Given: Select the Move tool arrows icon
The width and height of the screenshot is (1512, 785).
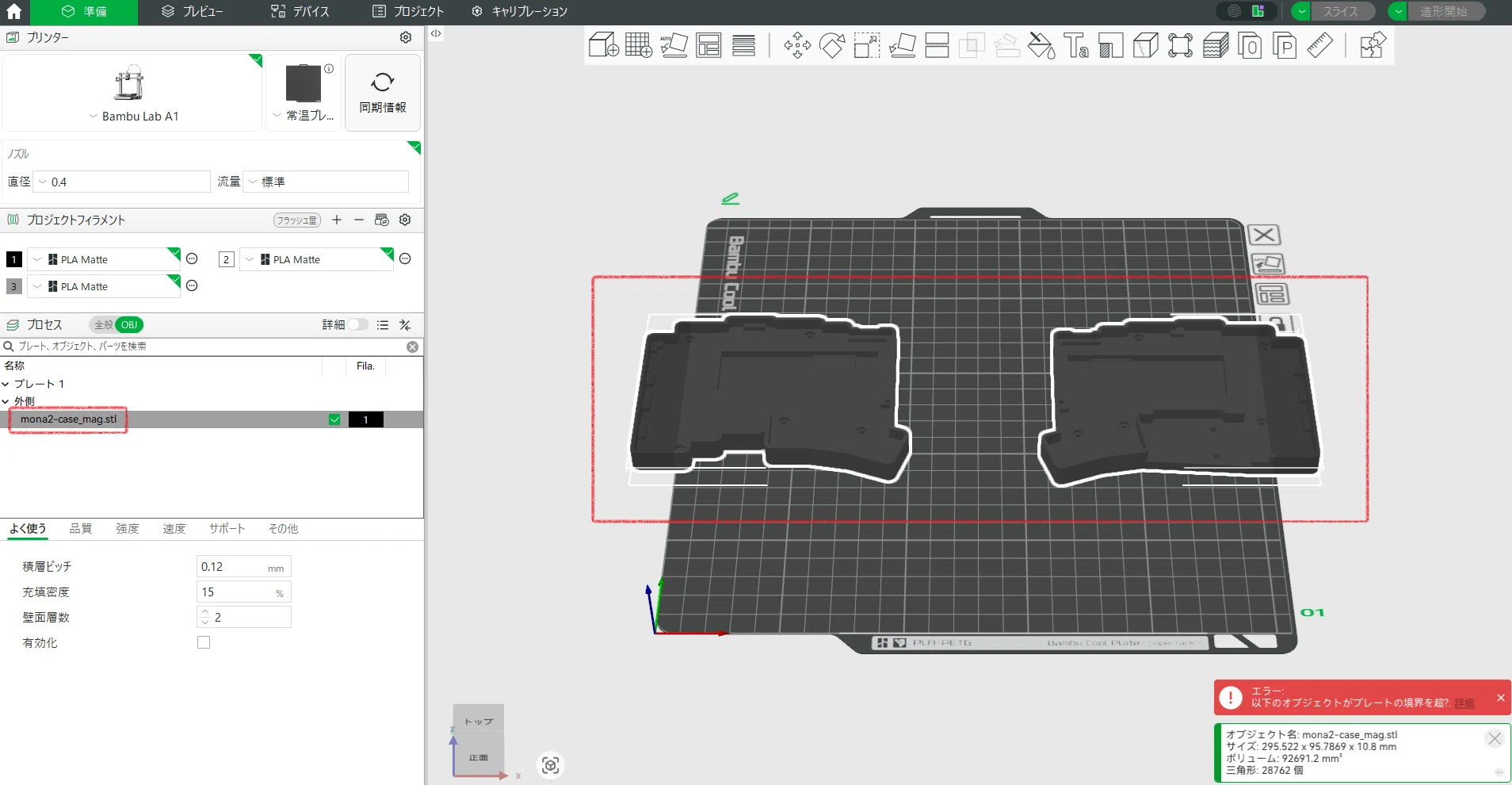Looking at the screenshot, I should (797, 45).
